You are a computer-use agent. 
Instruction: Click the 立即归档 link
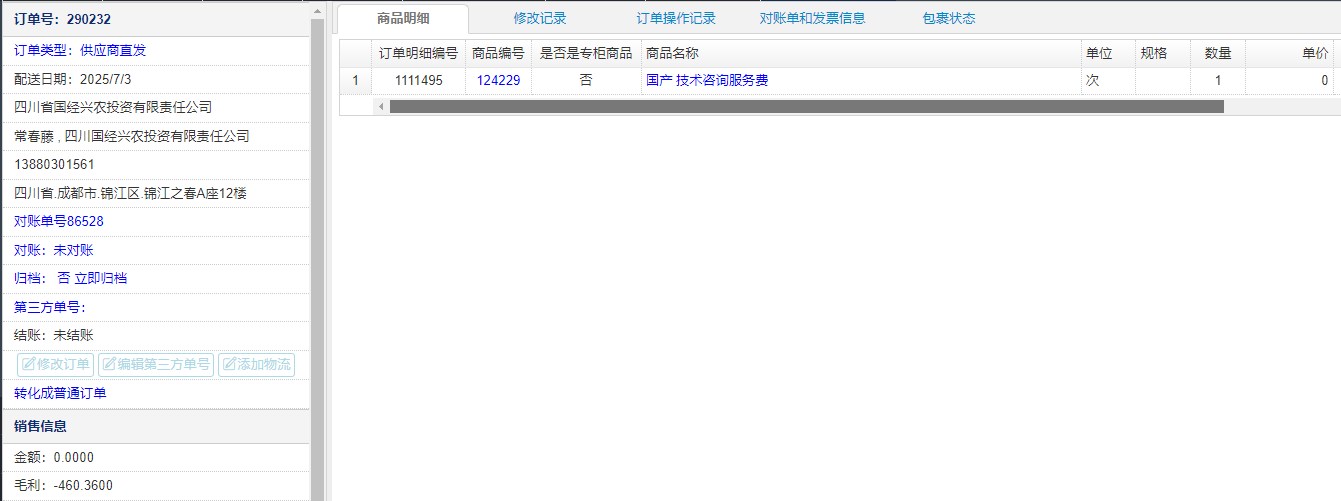tap(100, 278)
